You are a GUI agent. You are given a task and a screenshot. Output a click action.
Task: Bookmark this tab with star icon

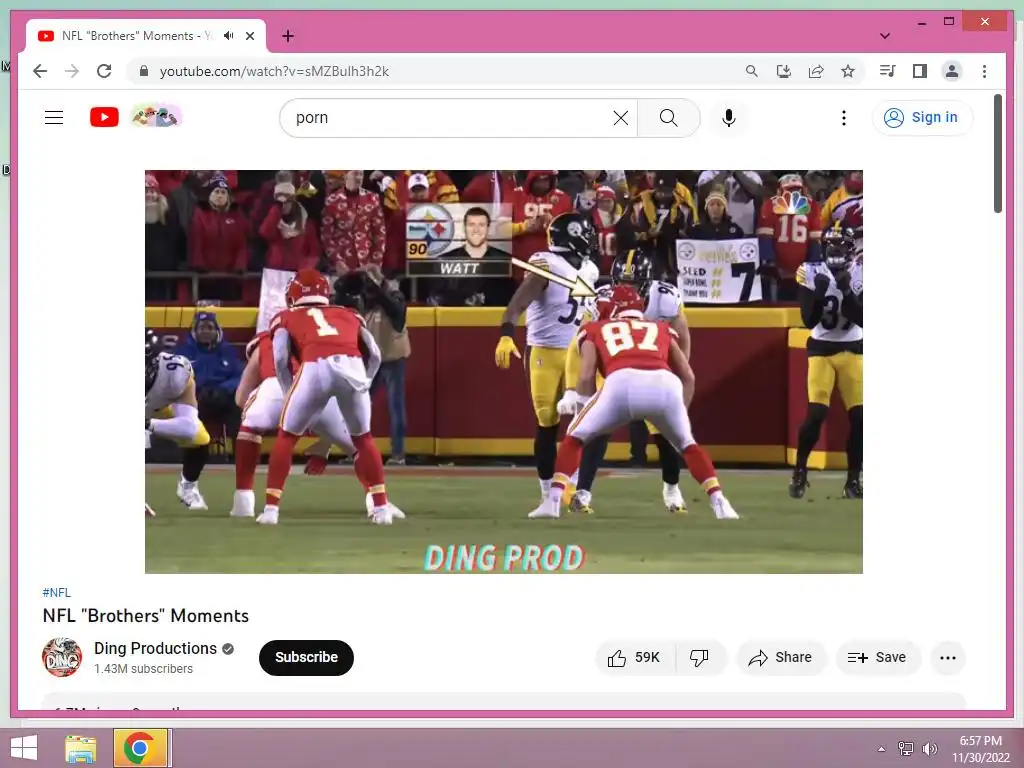click(848, 71)
